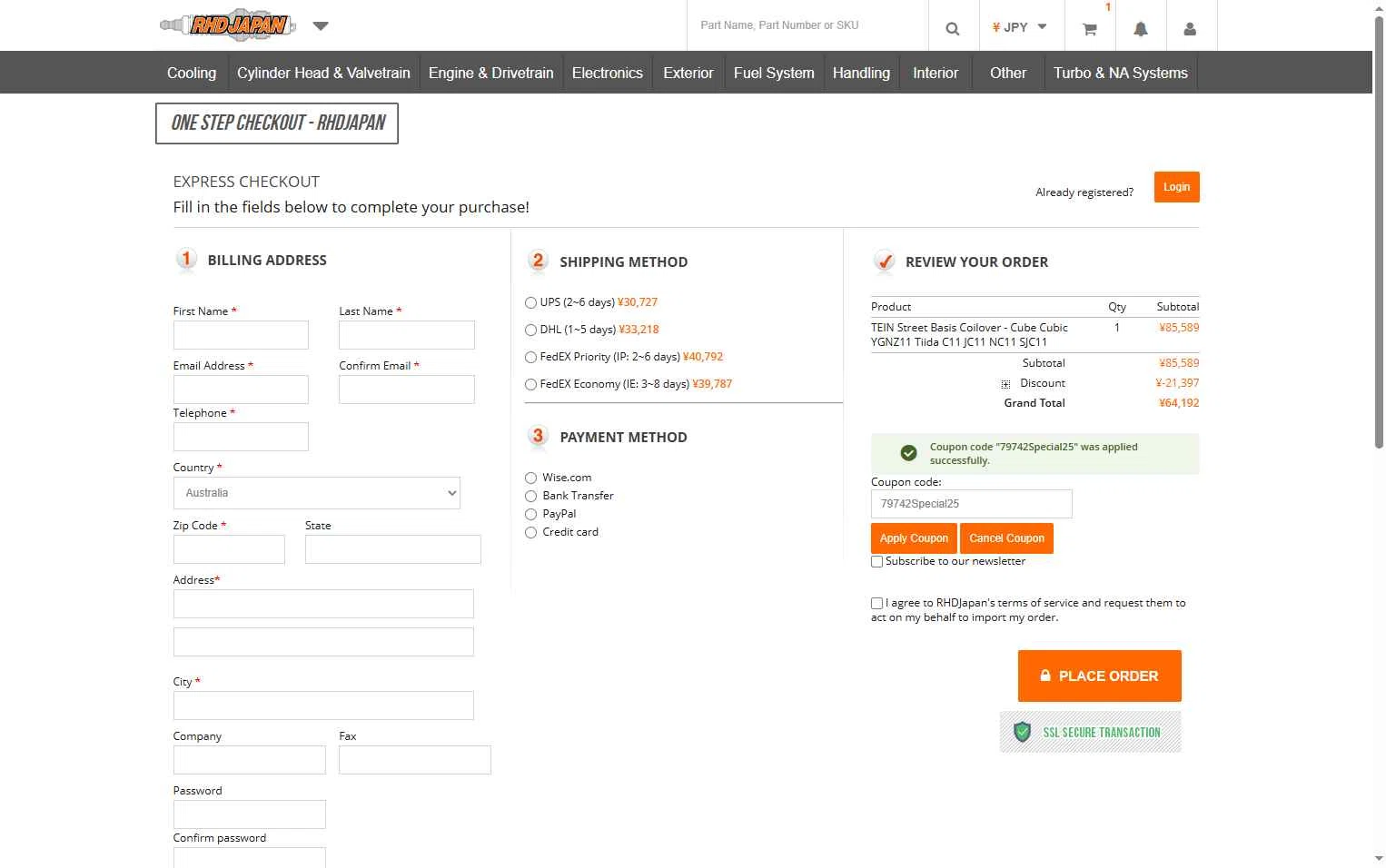Choose Wise.com payment method
1386x868 pixels.
pos(530,478)
